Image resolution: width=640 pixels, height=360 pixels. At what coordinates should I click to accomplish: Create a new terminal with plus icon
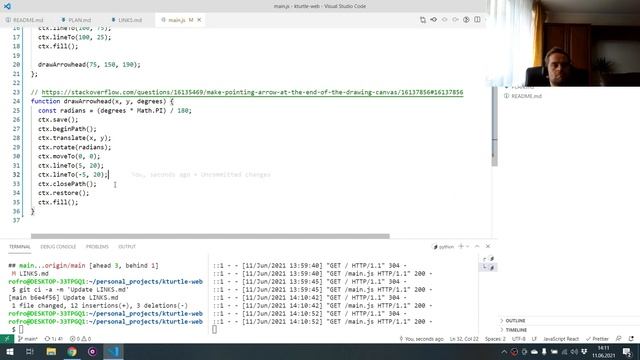click(x=461, y=246)
